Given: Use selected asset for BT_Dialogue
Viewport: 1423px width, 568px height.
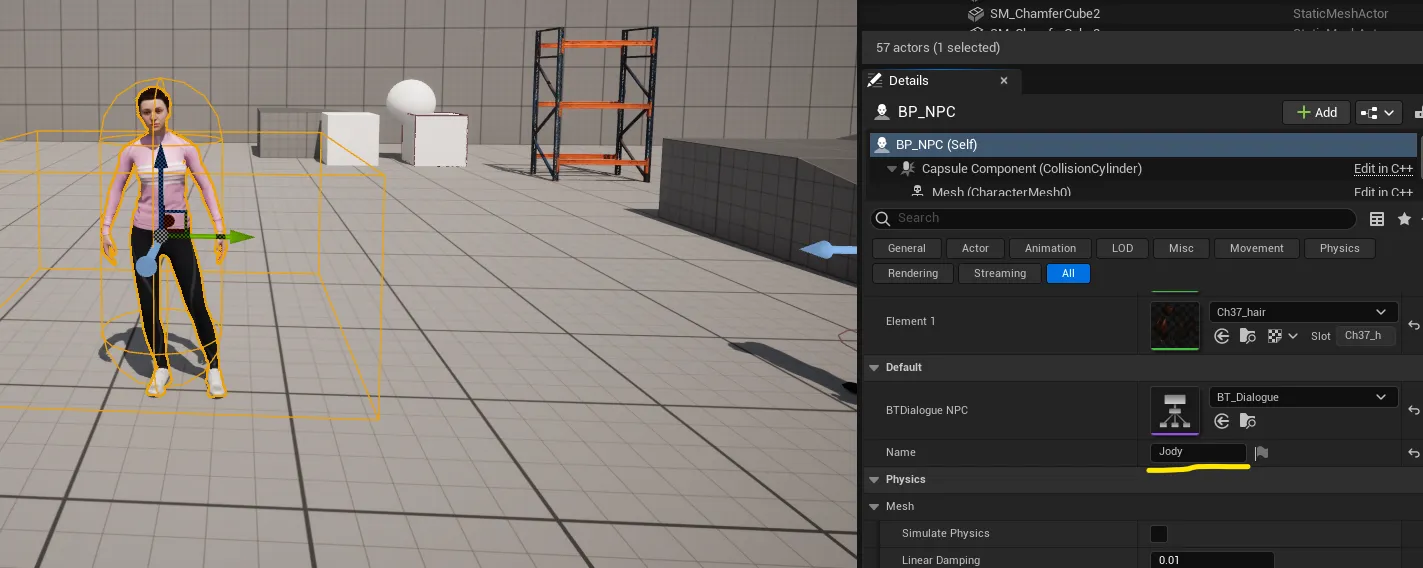Looking at the screenshot, I should (1221, 423).
